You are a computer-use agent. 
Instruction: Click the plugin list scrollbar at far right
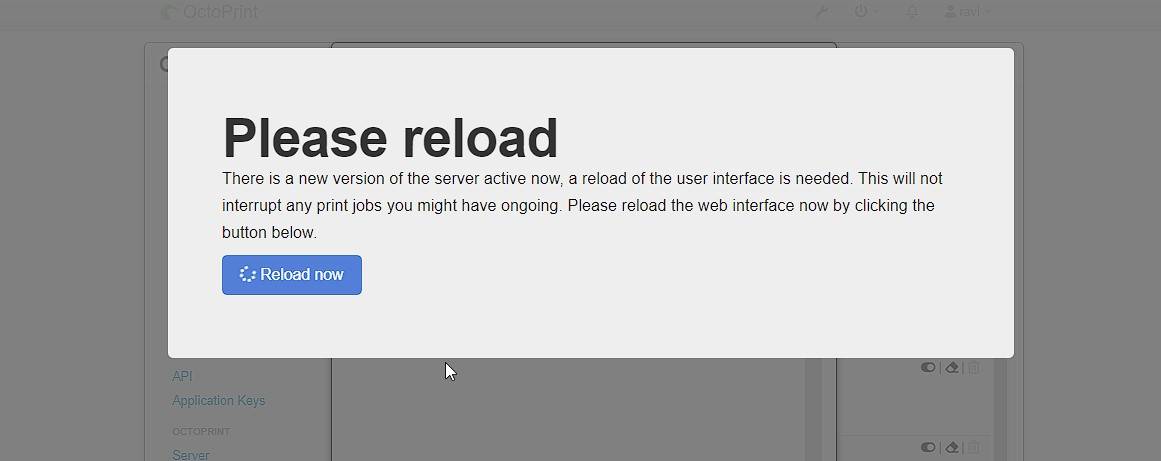click(x=1000, y=409)
